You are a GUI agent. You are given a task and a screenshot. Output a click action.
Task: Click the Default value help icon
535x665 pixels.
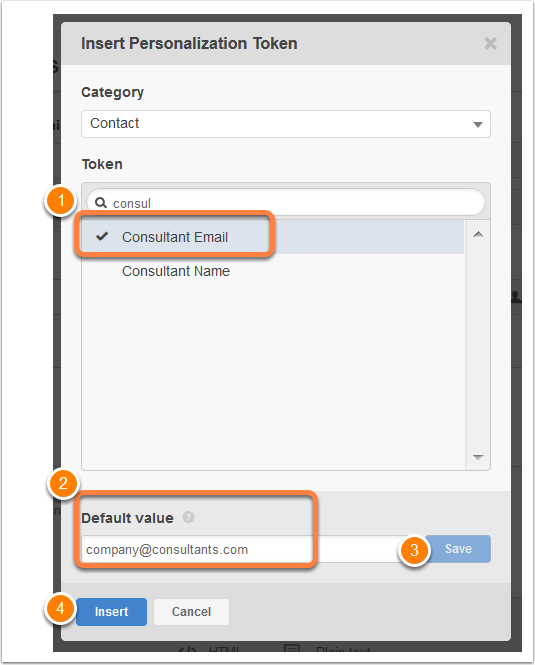click(x=188, y=517)
